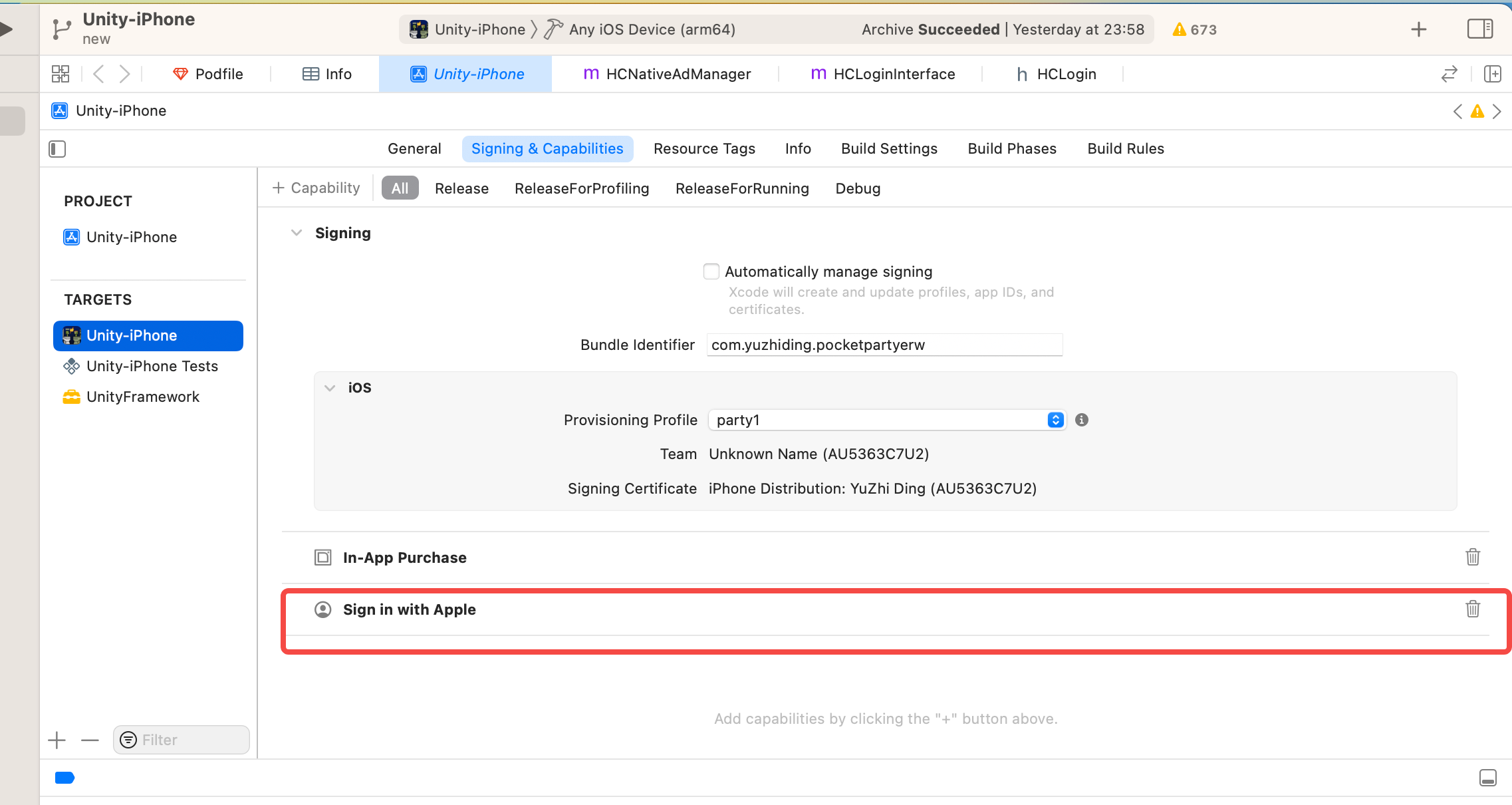Filter by Release configuration

click(461, 188)
